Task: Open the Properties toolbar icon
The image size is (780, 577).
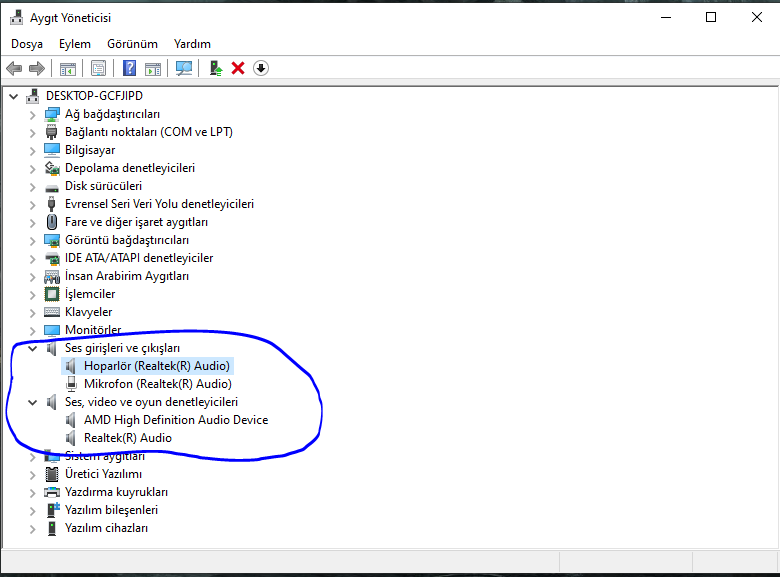Action: (98, 68)
